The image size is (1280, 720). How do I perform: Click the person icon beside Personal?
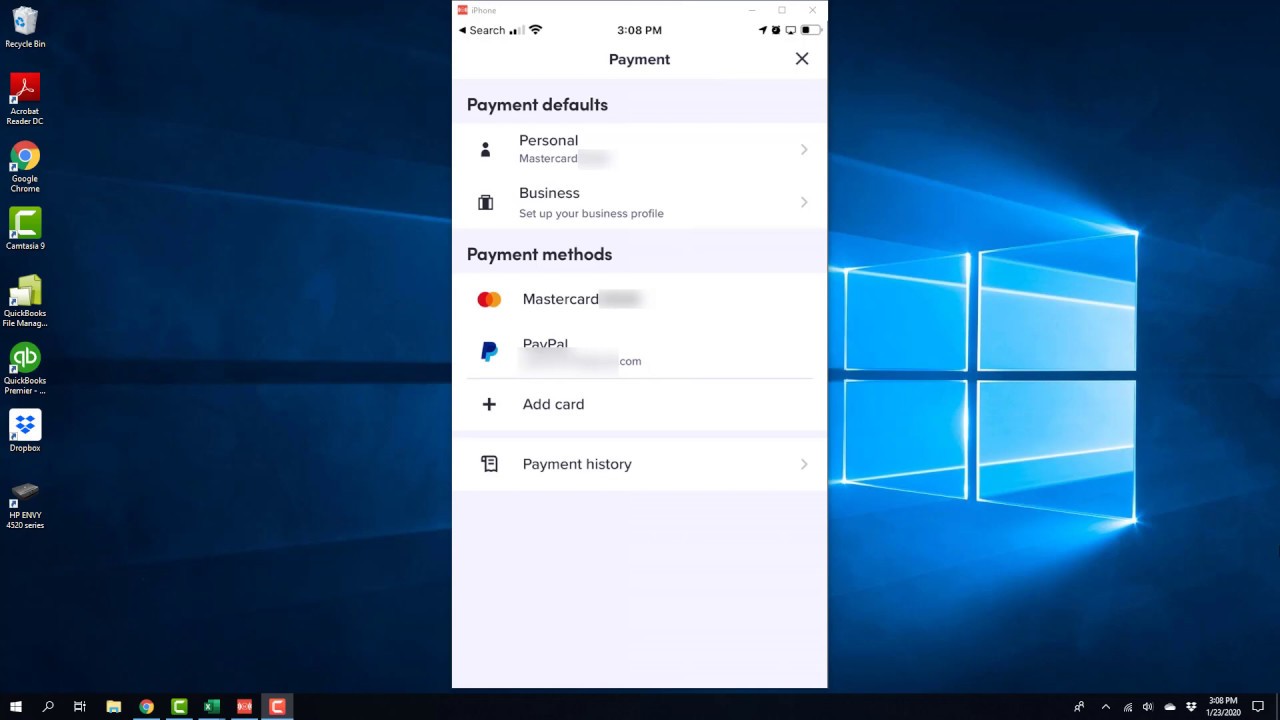click(485, 149)
